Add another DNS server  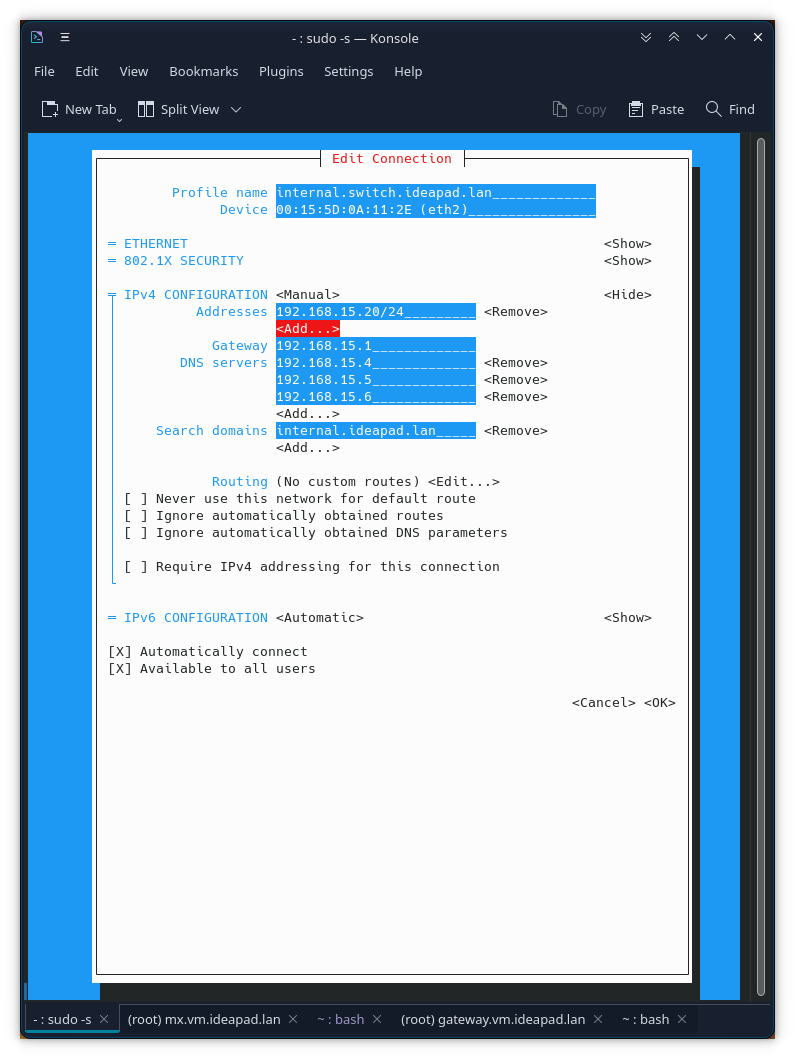pos(307,413)
